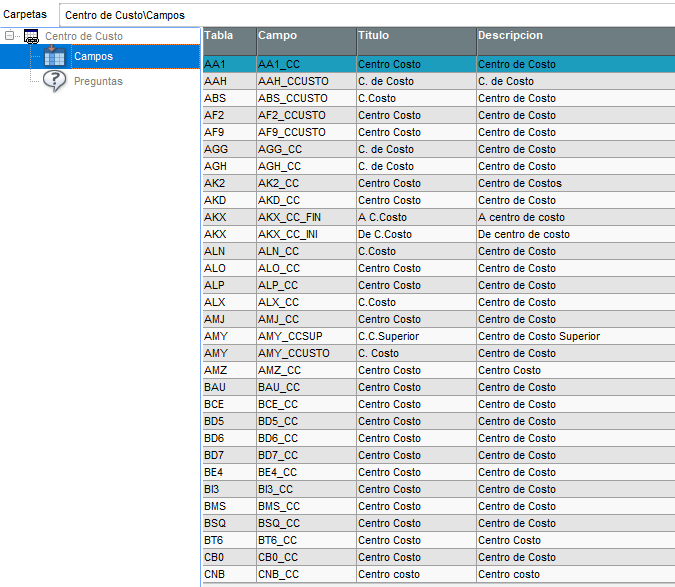
Task: Click the C.C.Superior title cell
Action: point(416,336)
